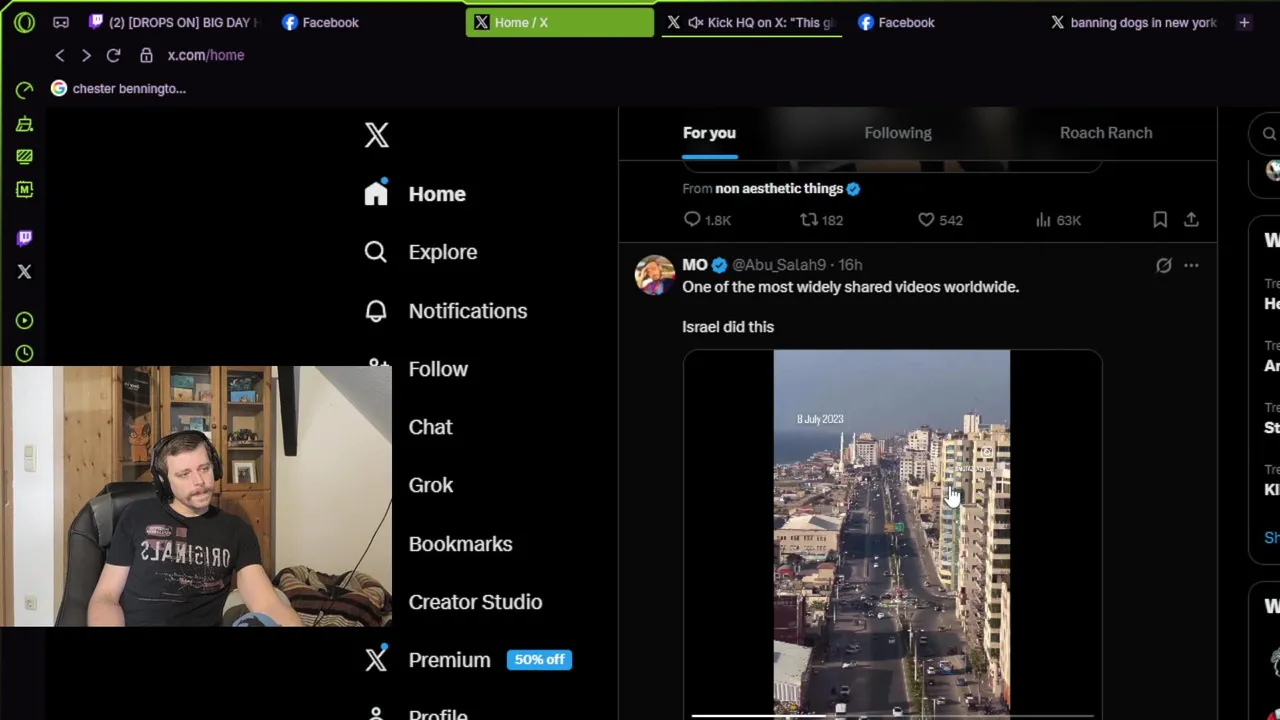Seek along the video progress bar
Viewport: 1280px width, 720px height.
coord(892,715)
